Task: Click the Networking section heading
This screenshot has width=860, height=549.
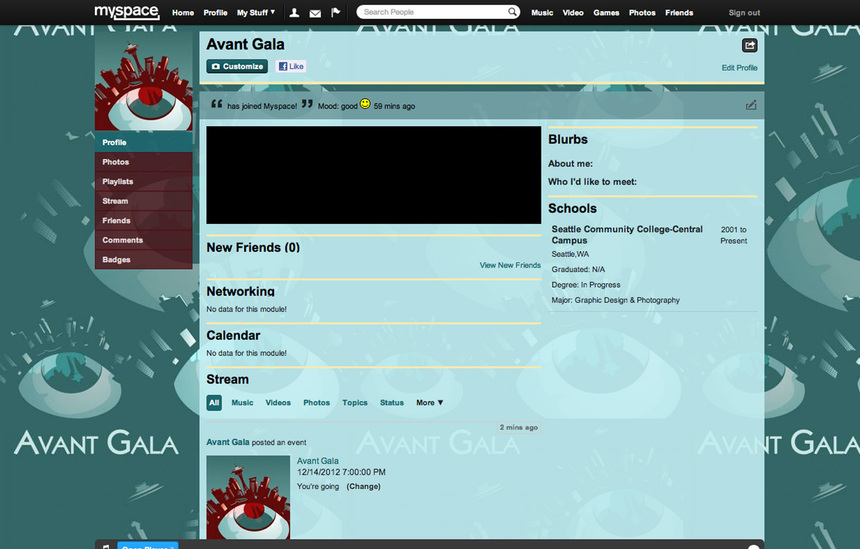Action: click(240, 291)
